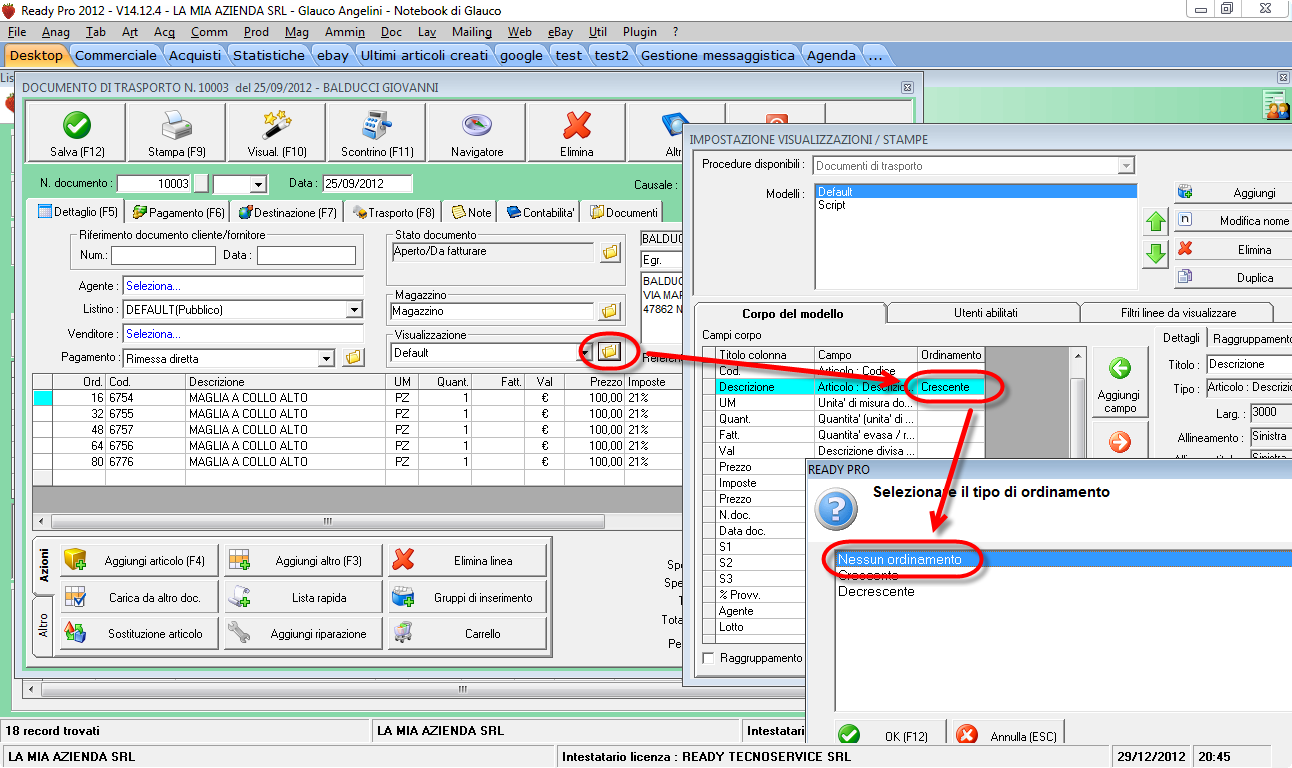The image size is (1292, 768).
Task: Click Aggiungi campo green arrow button
Action: click(x=1120, y=382)
